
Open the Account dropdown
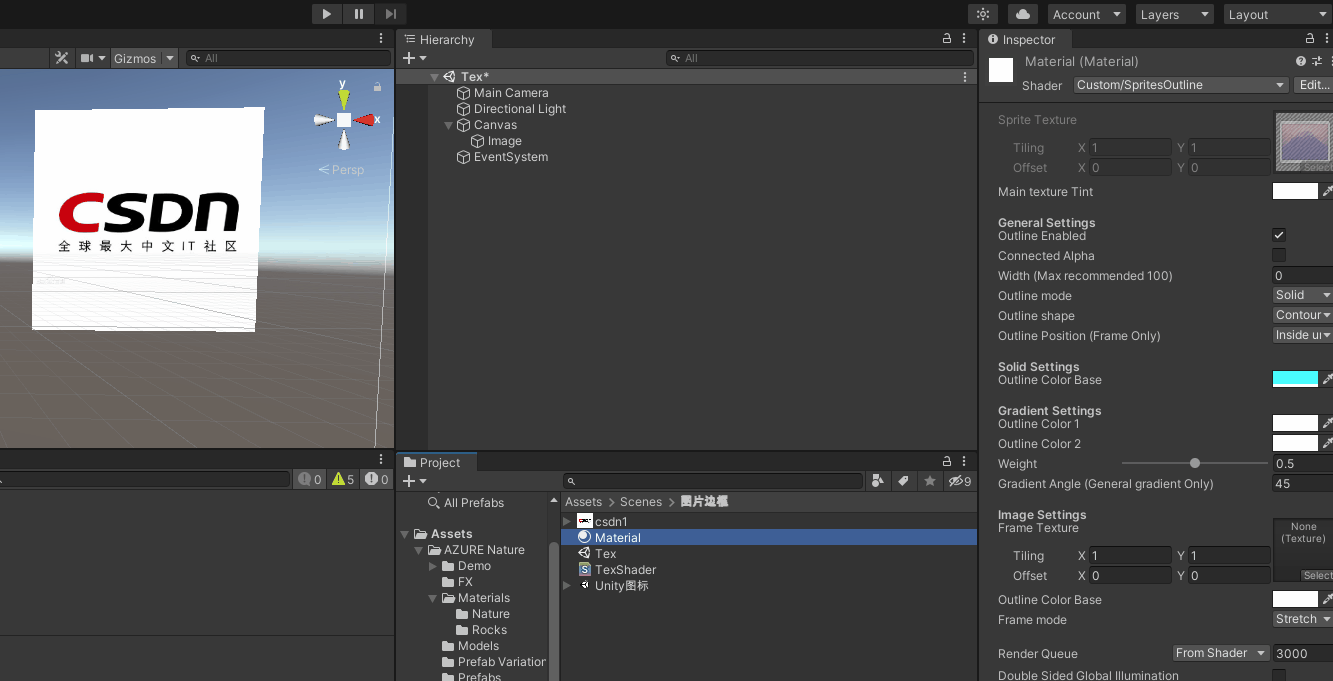click(x=1086, y=14)
